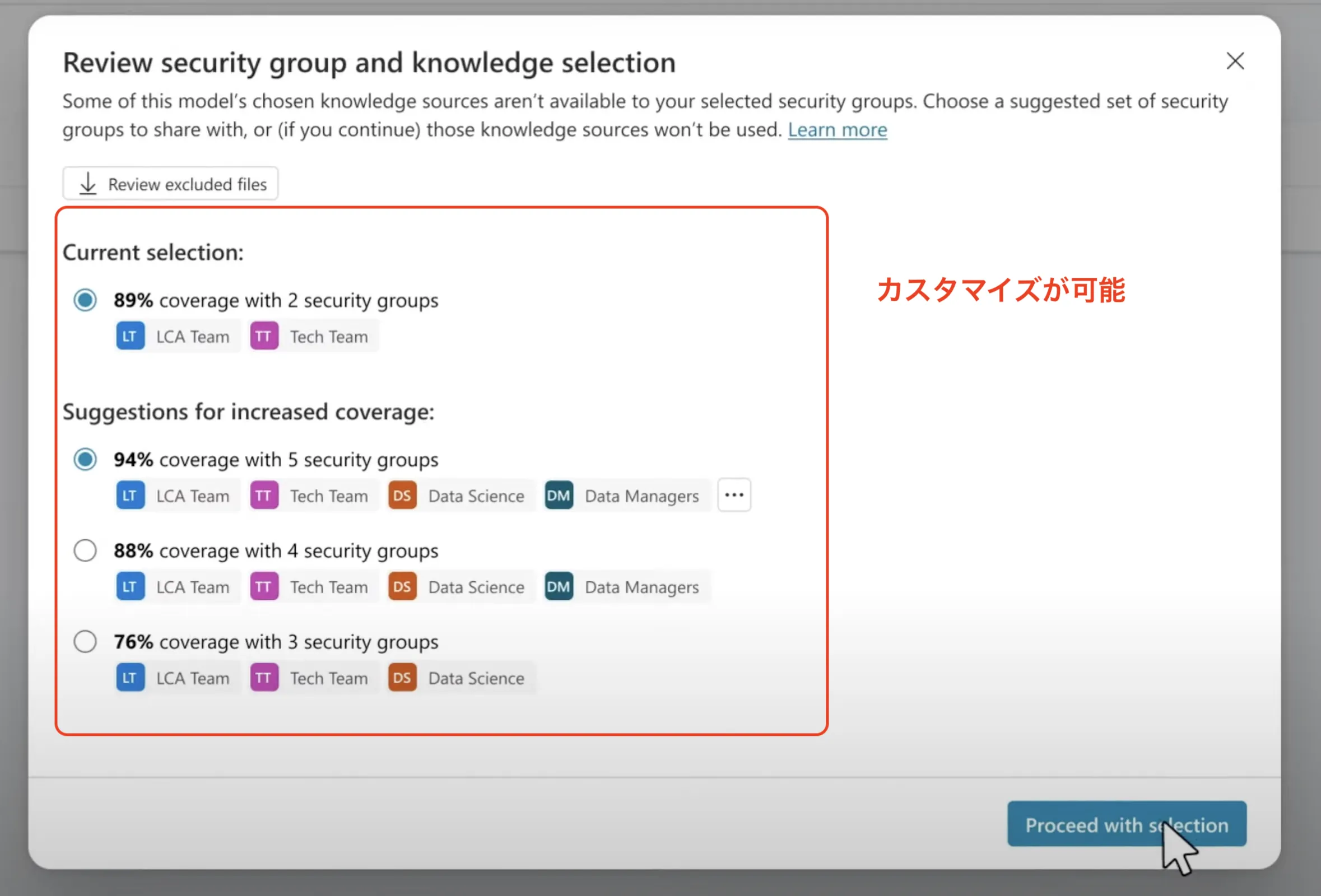Click the Data Managers icon in 94% suggestion

558,495
